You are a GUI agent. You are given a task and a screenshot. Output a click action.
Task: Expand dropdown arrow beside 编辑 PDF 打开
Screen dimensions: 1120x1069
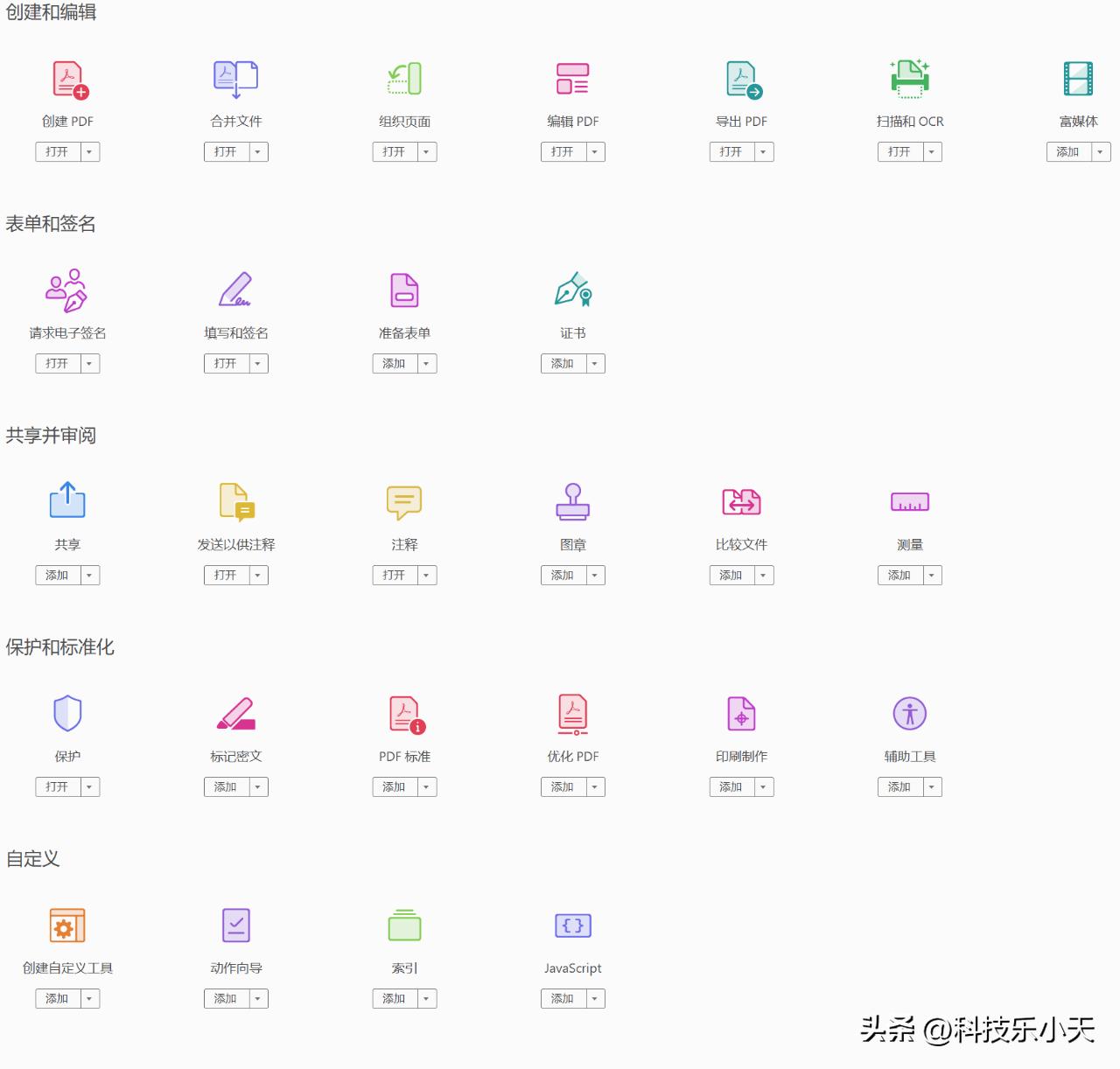(x=595, y=152)
